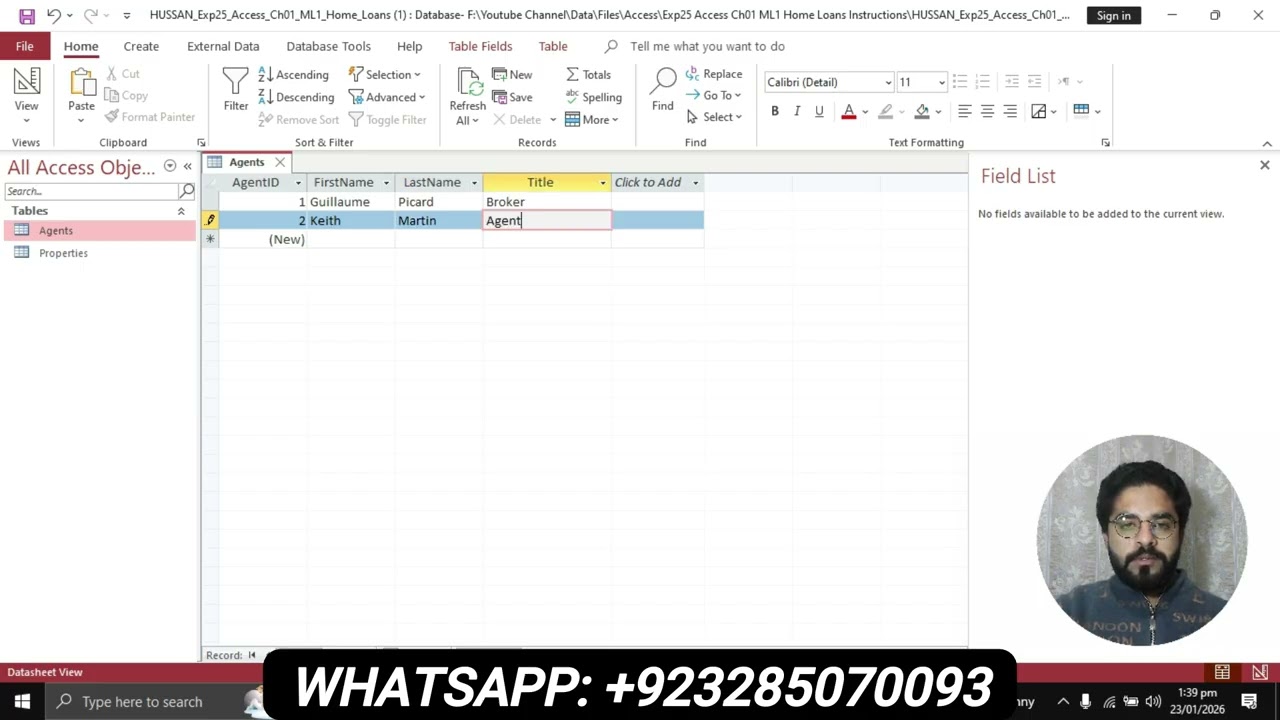
Task: Click the Cut scissors command
Action: (x=124, y=74)
